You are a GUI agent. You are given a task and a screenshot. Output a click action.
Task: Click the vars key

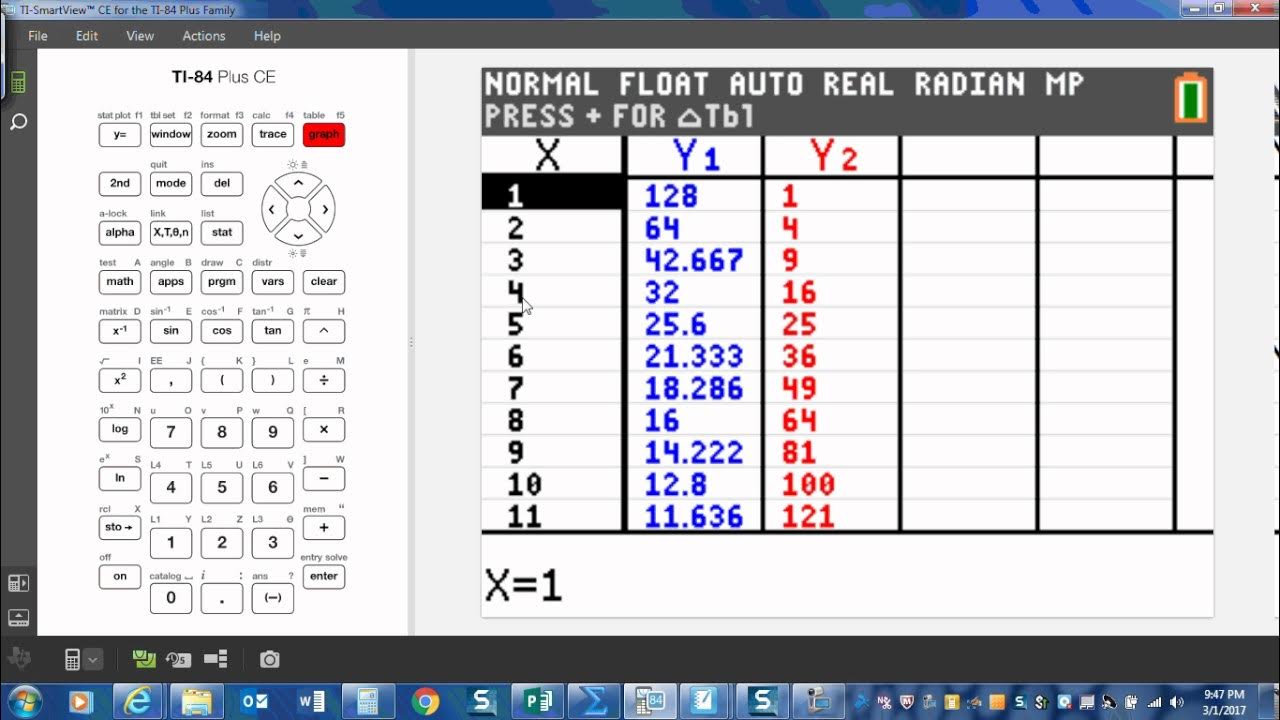pyautogui.click(x=273, y=281)
